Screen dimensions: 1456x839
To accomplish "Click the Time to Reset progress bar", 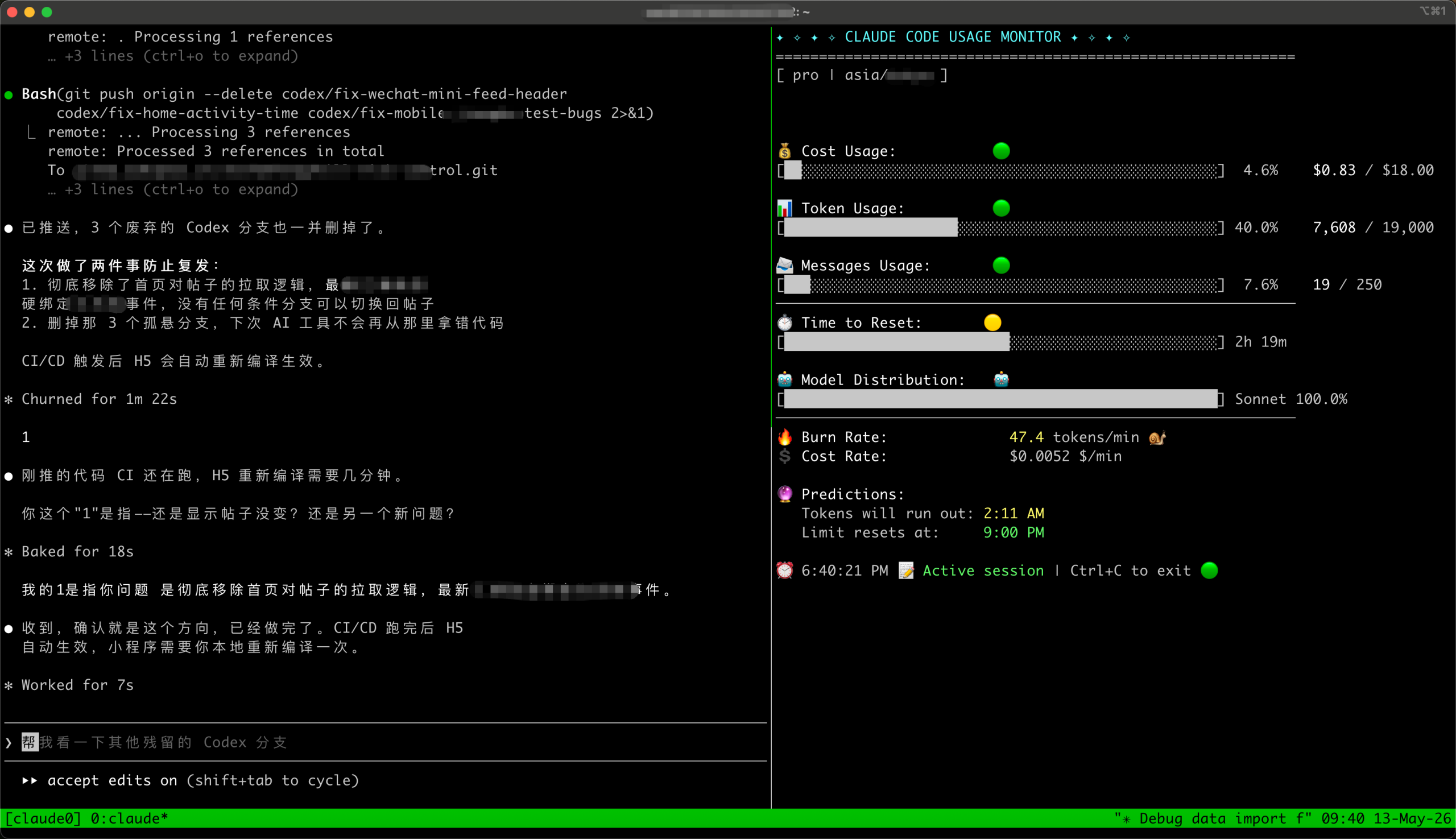I will pos(1001,342).
